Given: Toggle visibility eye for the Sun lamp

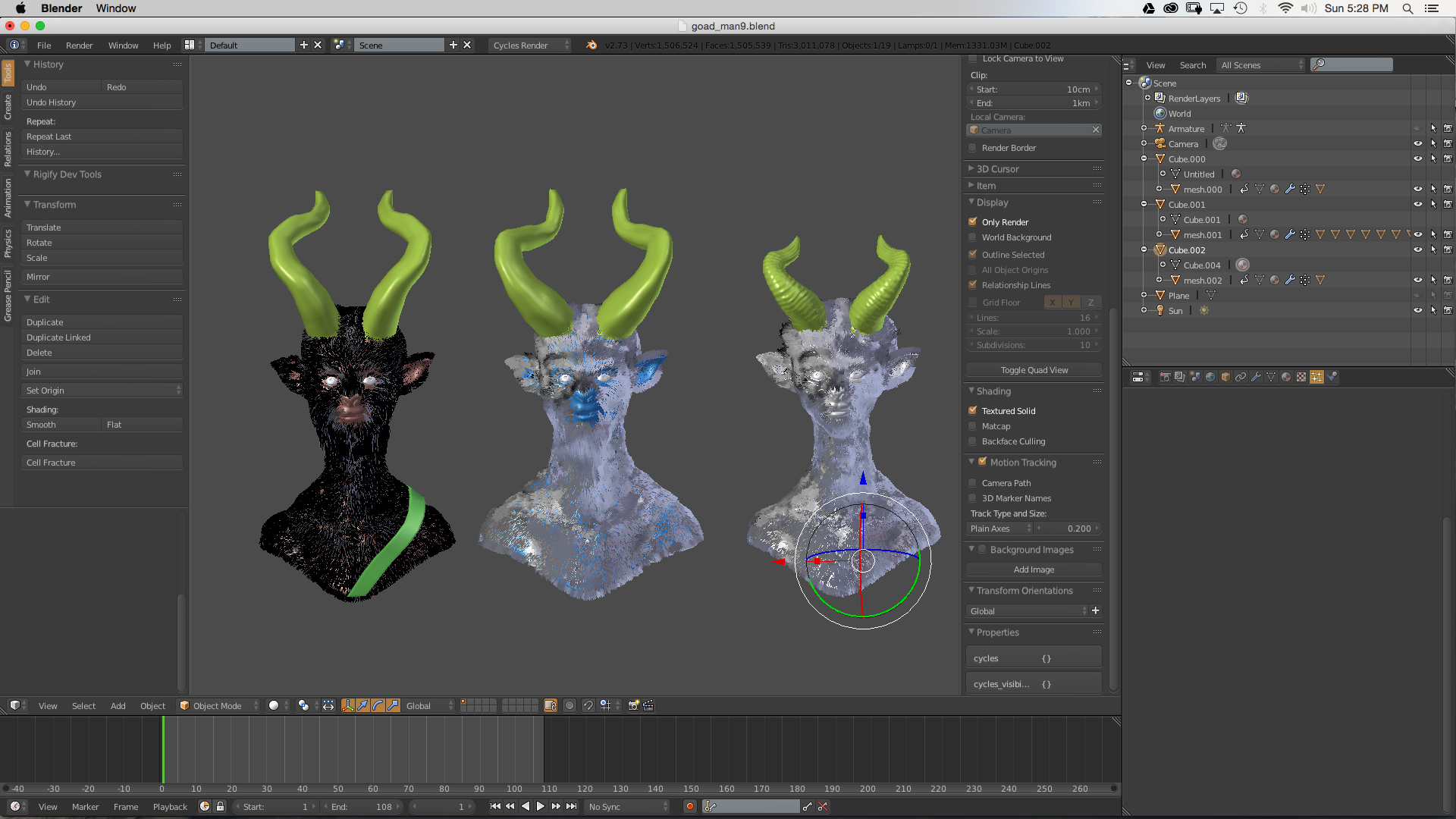Looking at the screenshot, I should pos(1417,310).
